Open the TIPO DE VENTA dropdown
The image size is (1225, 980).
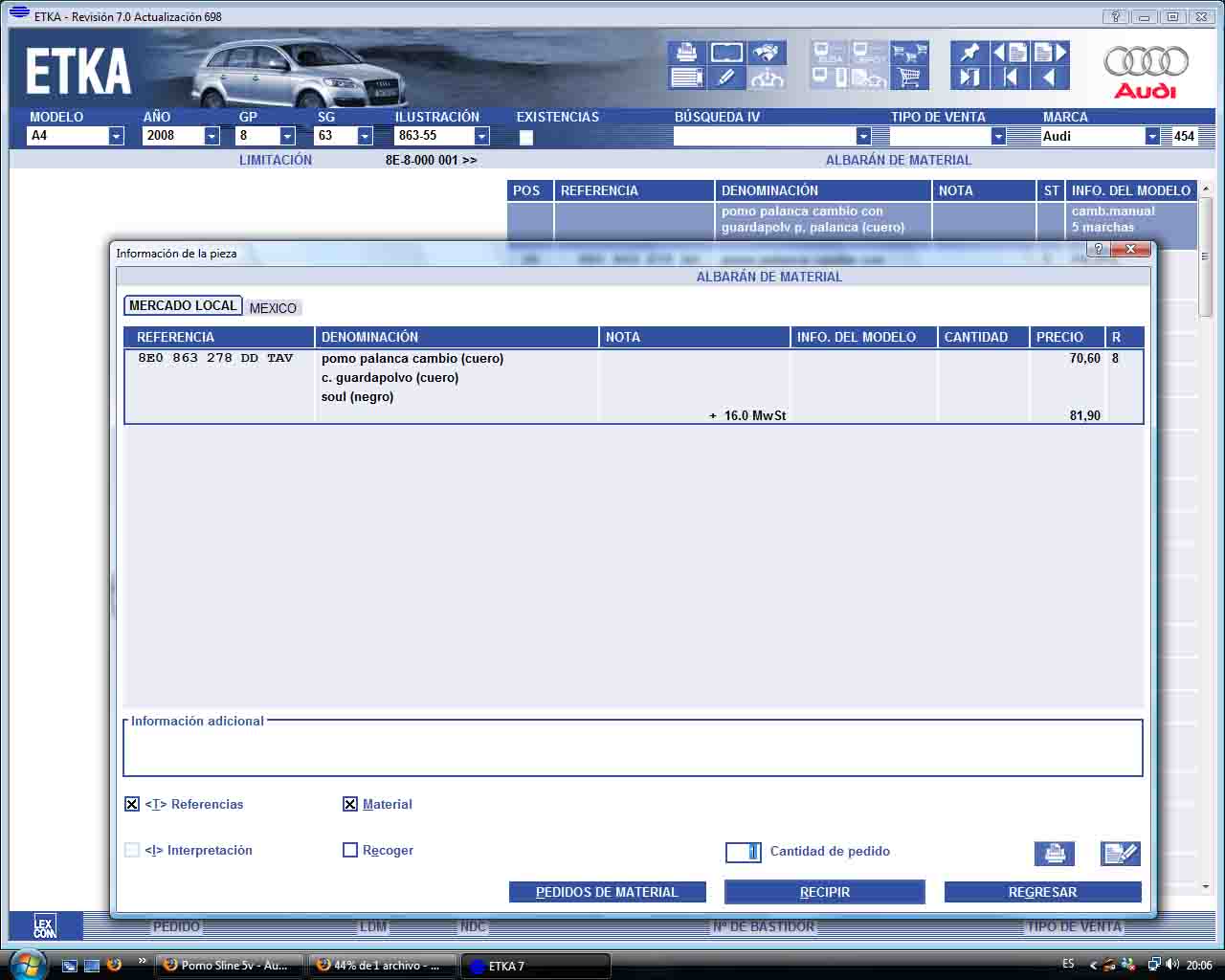[998, 136]
